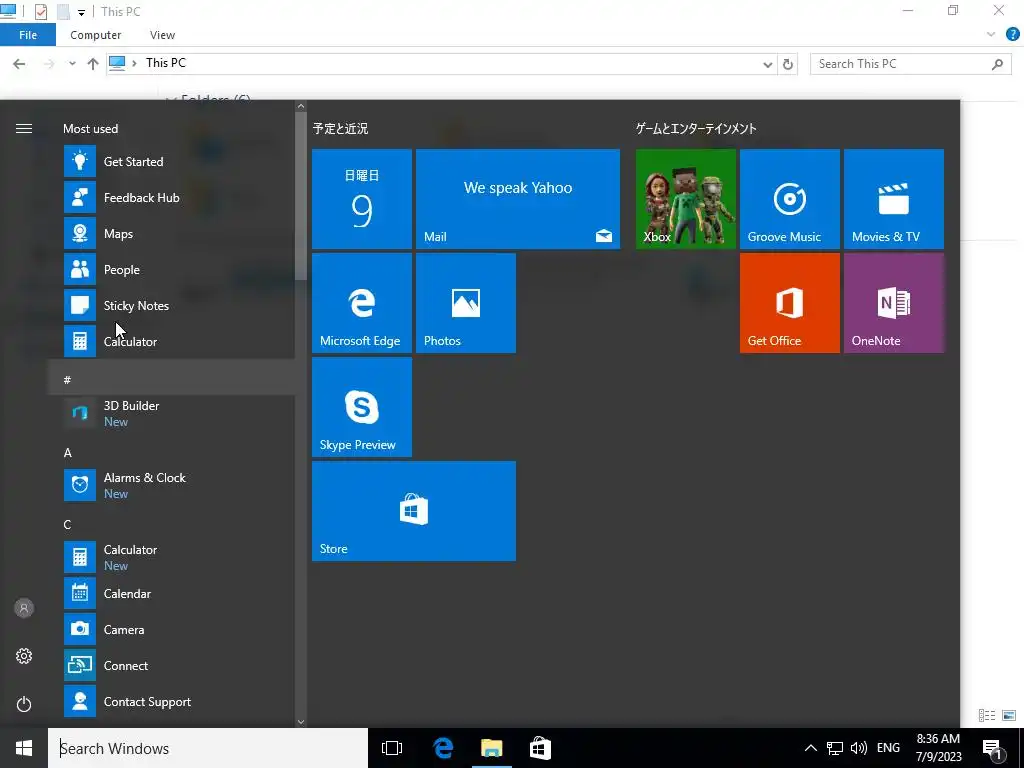Open the clock showing 8:36 AM
Viewport: 1024px width, 768px height.
[x=938, y=748]
